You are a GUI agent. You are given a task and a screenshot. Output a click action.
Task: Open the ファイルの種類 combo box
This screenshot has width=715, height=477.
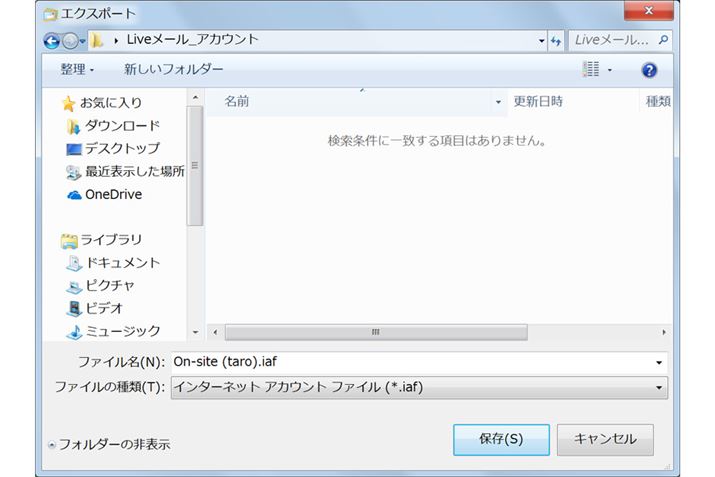click(419, 388)
